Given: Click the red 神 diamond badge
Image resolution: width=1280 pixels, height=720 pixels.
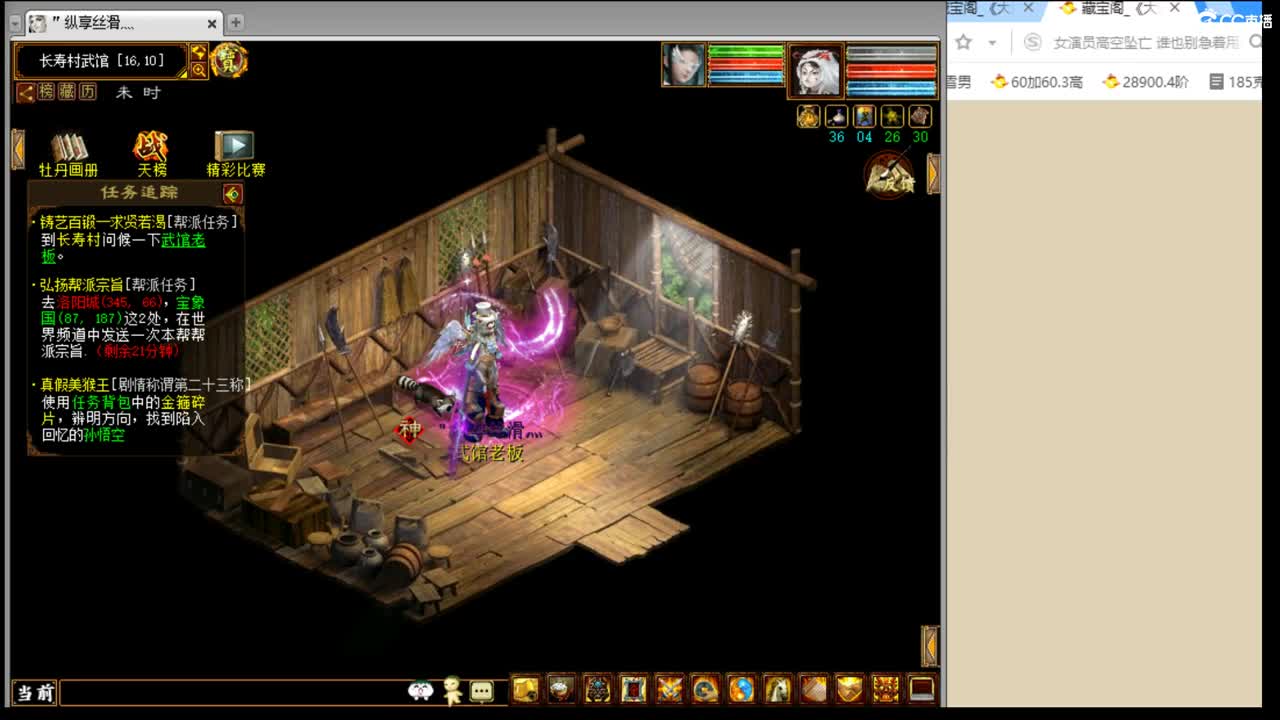Looking at the screenshot, I should pos(410,430).
